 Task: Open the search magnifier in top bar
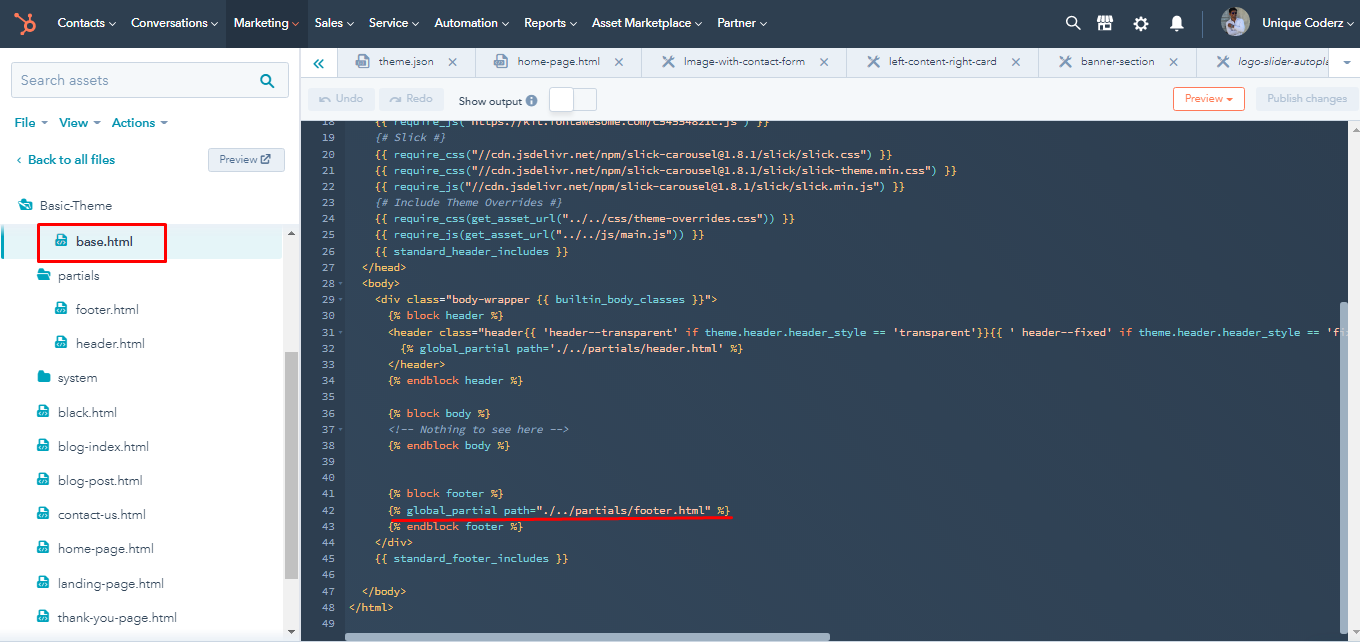point(1073,23)
